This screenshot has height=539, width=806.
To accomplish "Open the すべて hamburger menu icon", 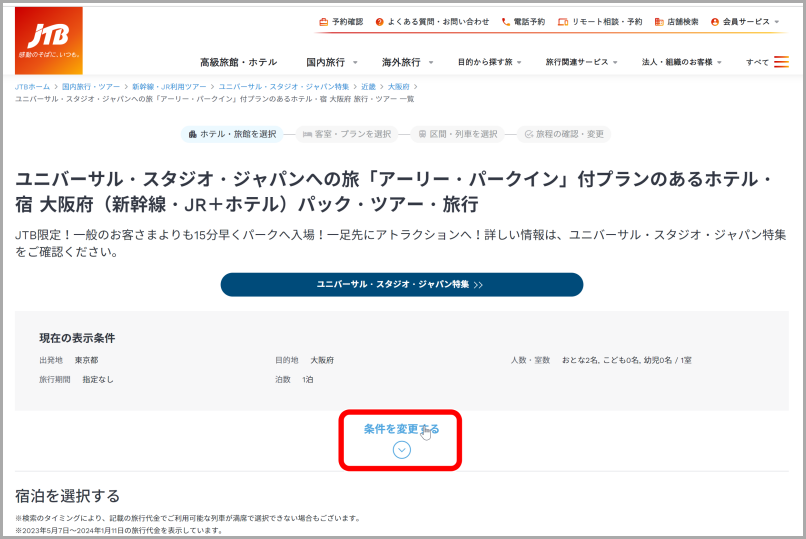I will click(781, 62).
